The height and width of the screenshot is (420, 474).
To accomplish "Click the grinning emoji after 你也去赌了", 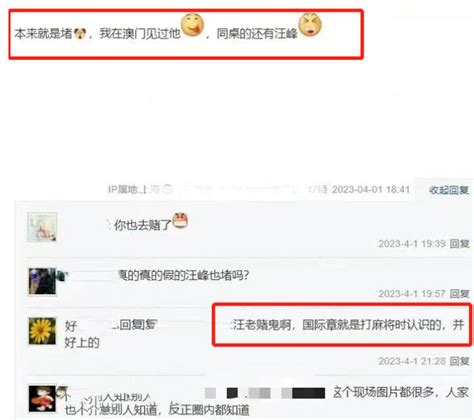I will [x=180, y=220].
